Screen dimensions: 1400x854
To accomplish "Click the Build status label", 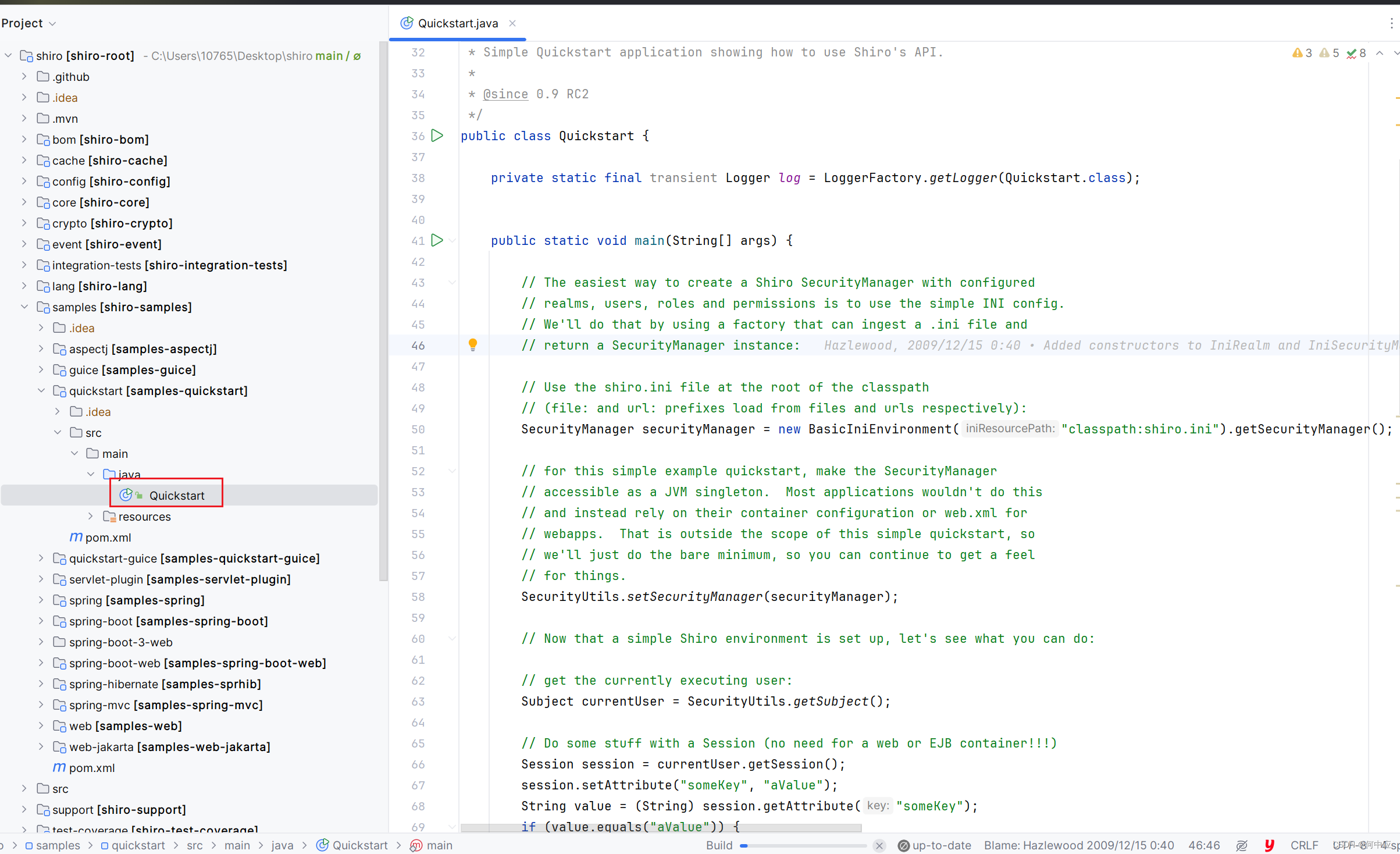I will [719, 845].
